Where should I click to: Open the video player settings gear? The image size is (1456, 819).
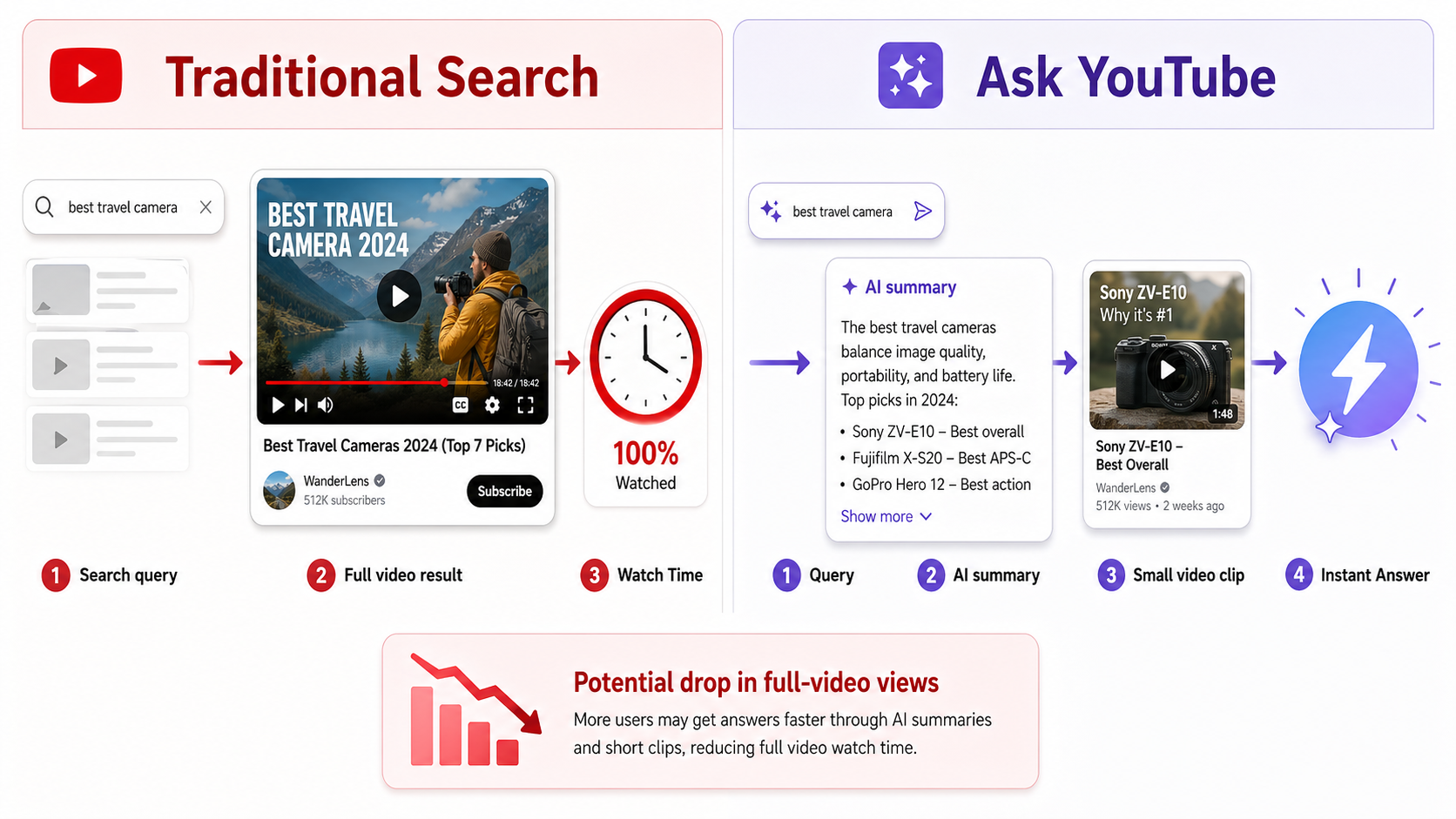[492, 405]
